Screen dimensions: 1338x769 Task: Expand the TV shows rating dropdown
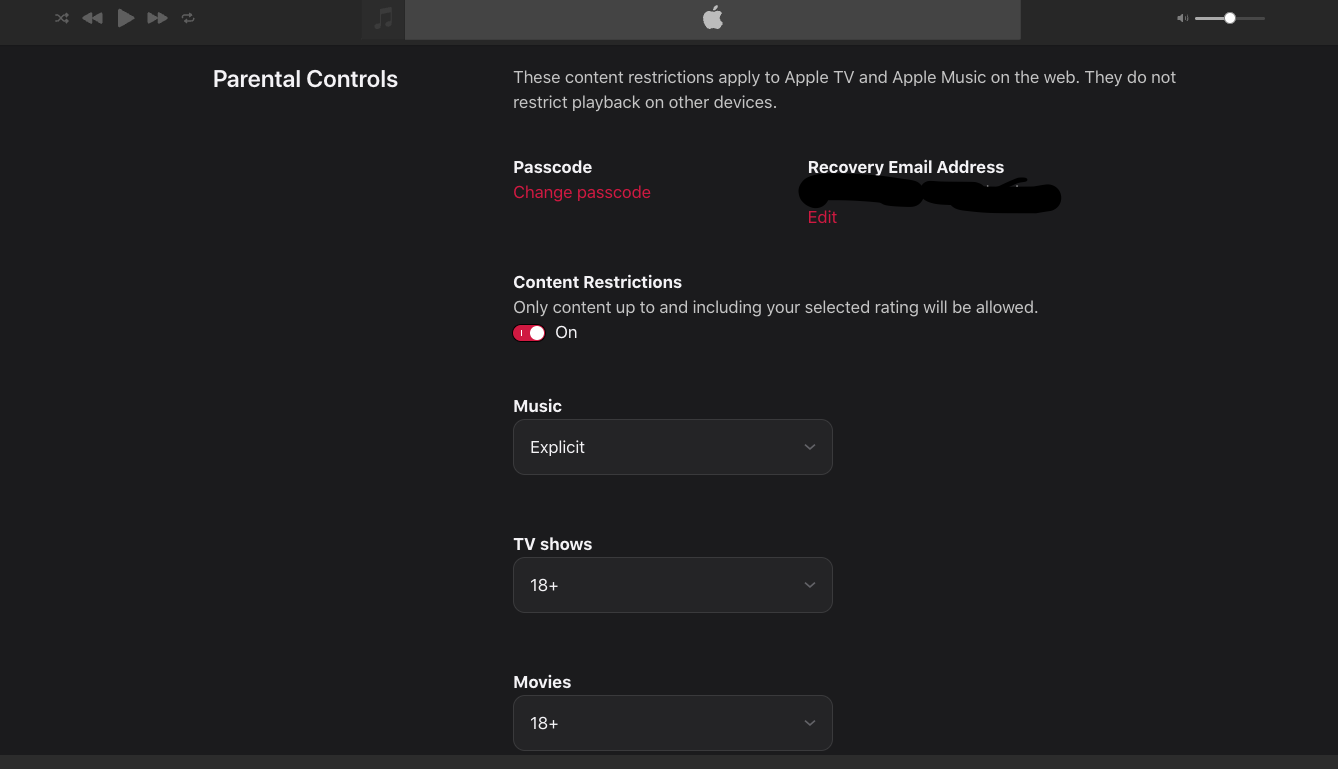[x=672, y=585]
